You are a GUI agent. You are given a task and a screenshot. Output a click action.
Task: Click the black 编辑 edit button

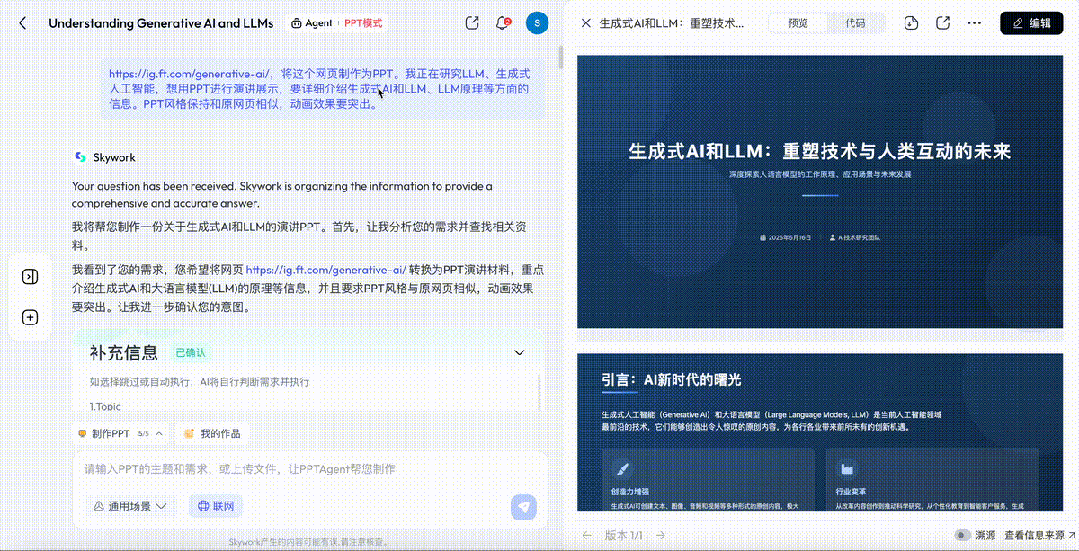click(x=1031, y=23)
